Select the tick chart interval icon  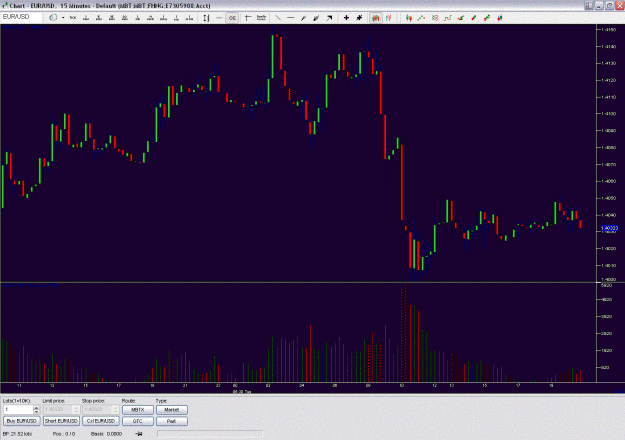click(73, 18)
